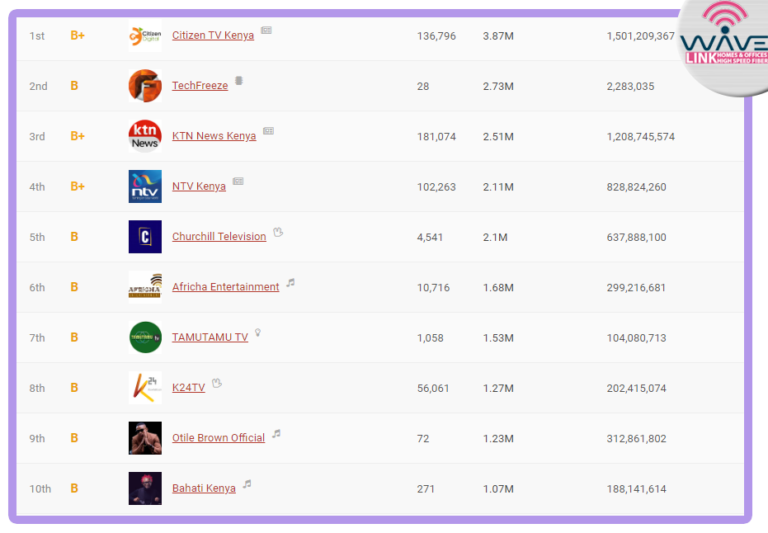Click the B+ grade in KTN News row

point(77,136)
